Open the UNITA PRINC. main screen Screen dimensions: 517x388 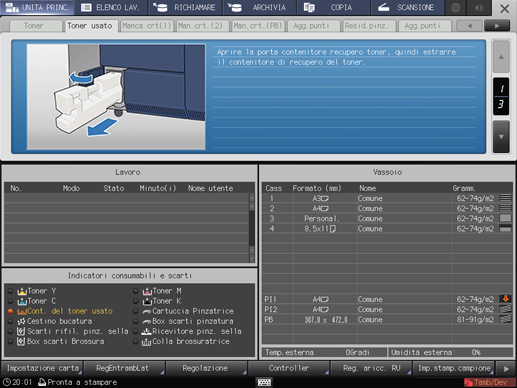(37, 7)
